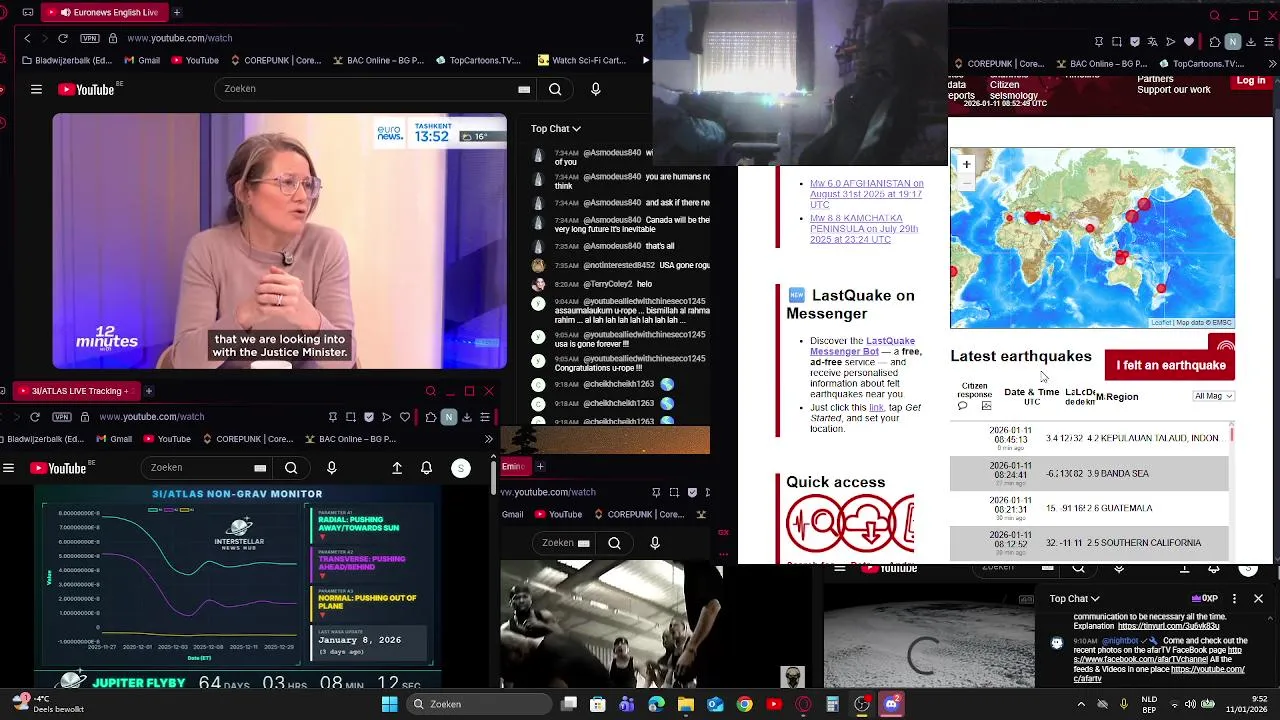Toggle heart bookmark in the 3I/ATLAS toolbar
This screenshot has width=1280, height=720.
(x=404, y=417)
